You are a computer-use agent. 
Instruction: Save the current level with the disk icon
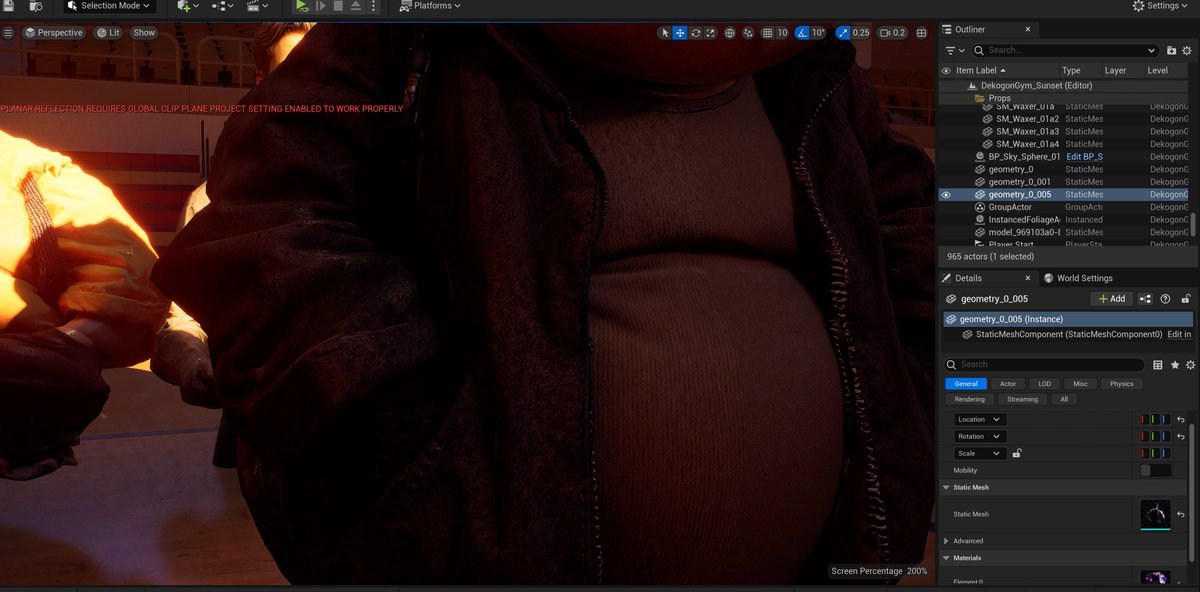coord(8,6)
